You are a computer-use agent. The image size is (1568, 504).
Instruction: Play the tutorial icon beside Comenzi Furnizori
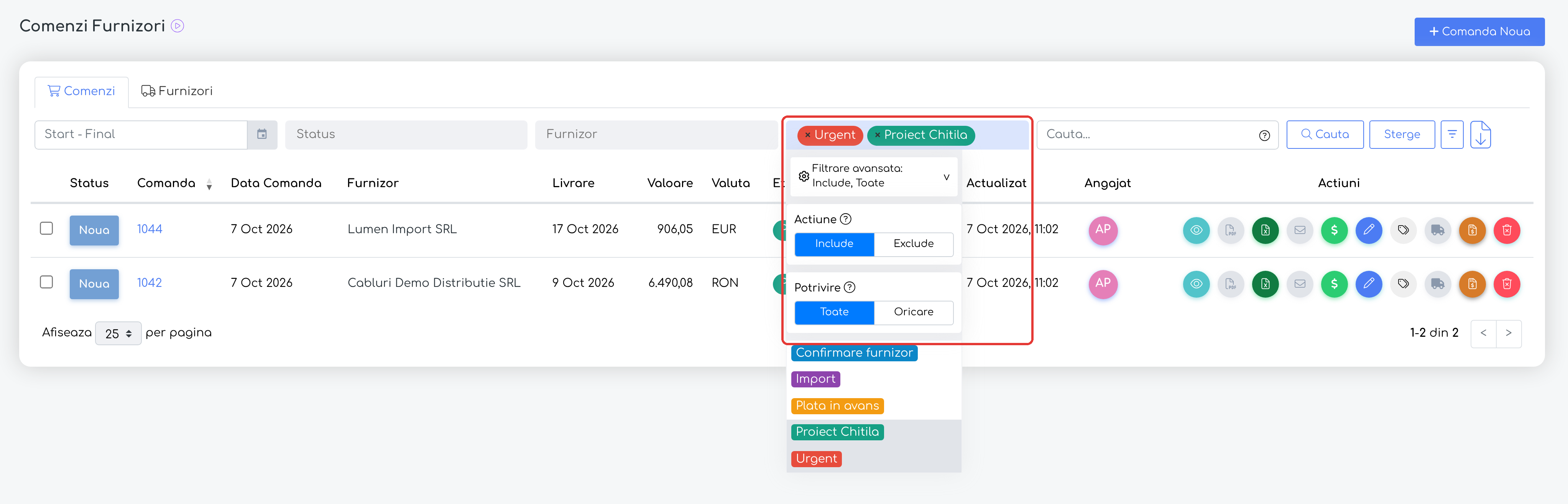click(x=177, y=26)
